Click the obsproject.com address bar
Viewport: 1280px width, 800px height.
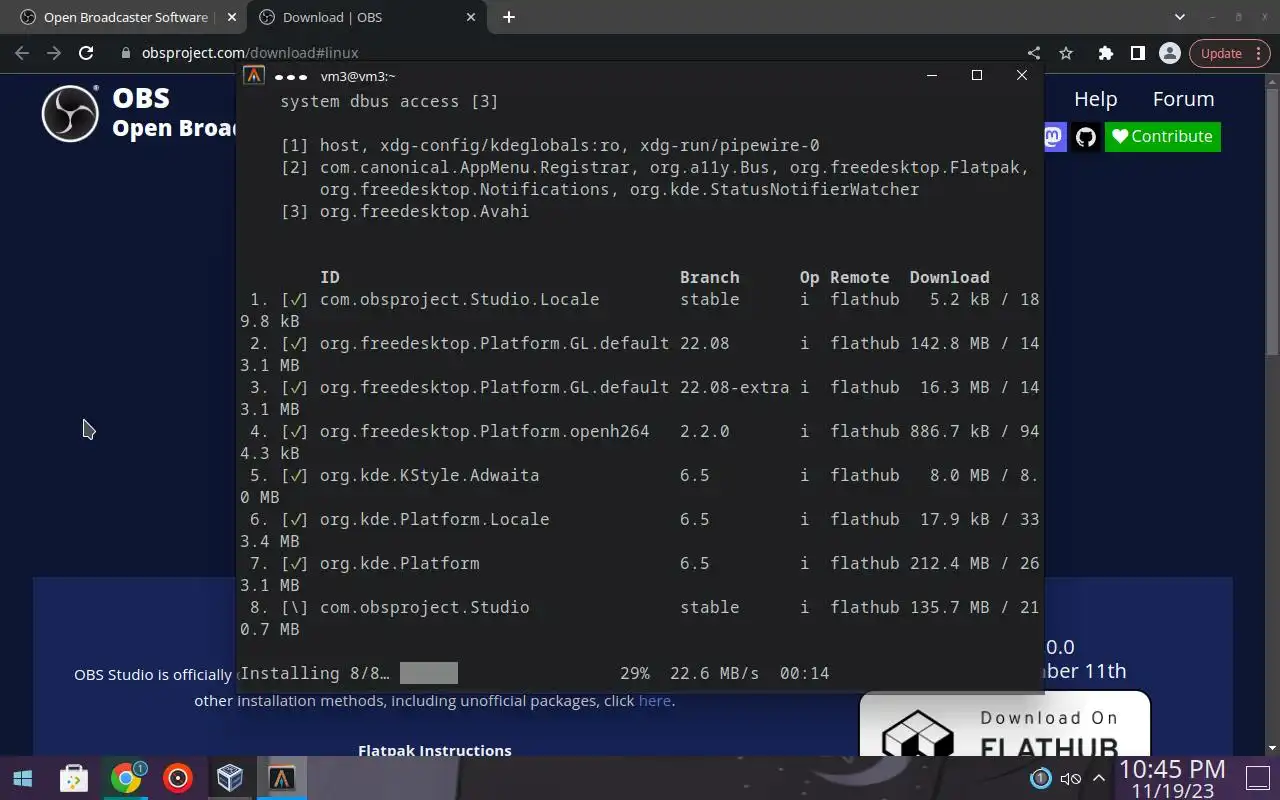[x=560, y=53]
